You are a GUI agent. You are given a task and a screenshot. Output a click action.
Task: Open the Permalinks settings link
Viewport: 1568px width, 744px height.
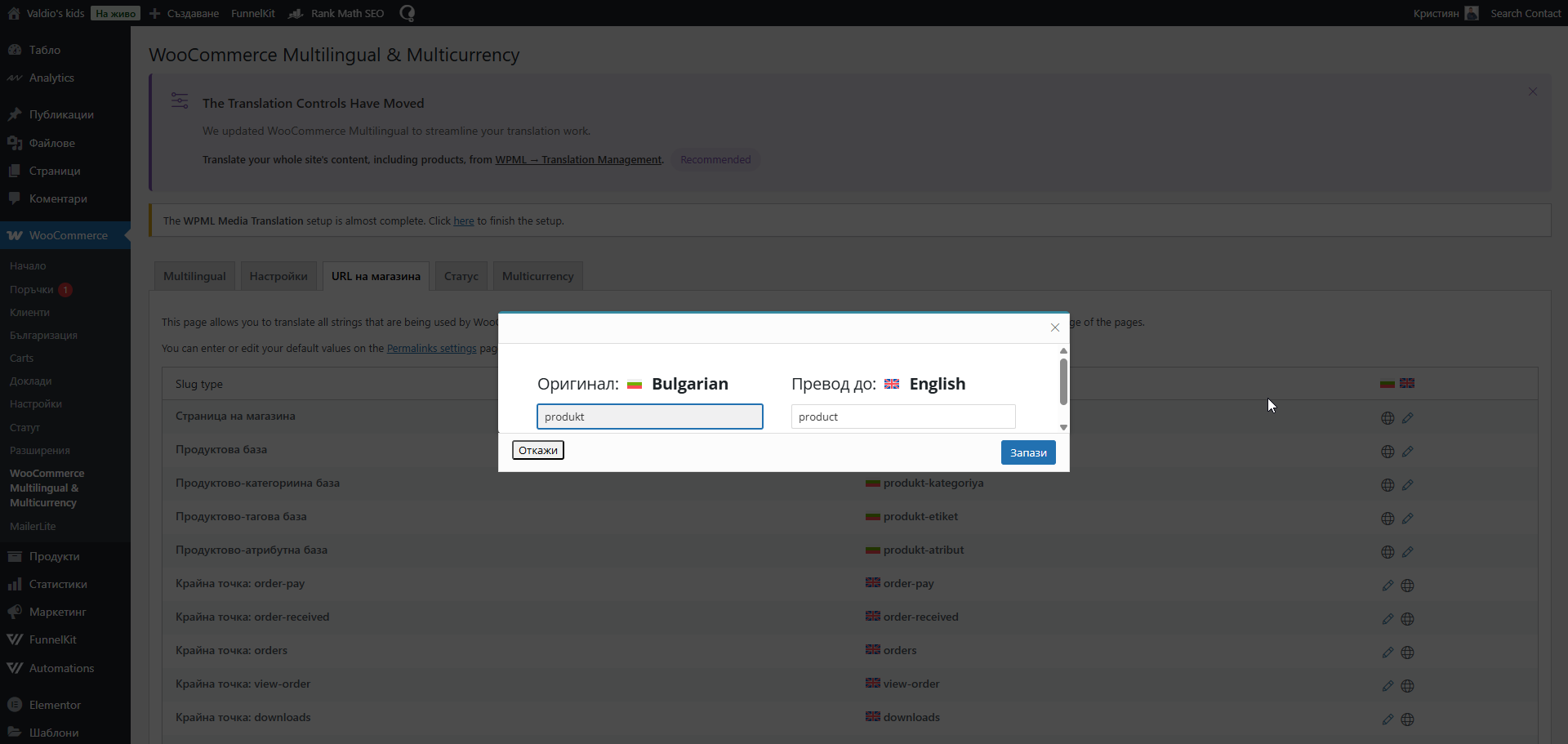pos(431,349)
